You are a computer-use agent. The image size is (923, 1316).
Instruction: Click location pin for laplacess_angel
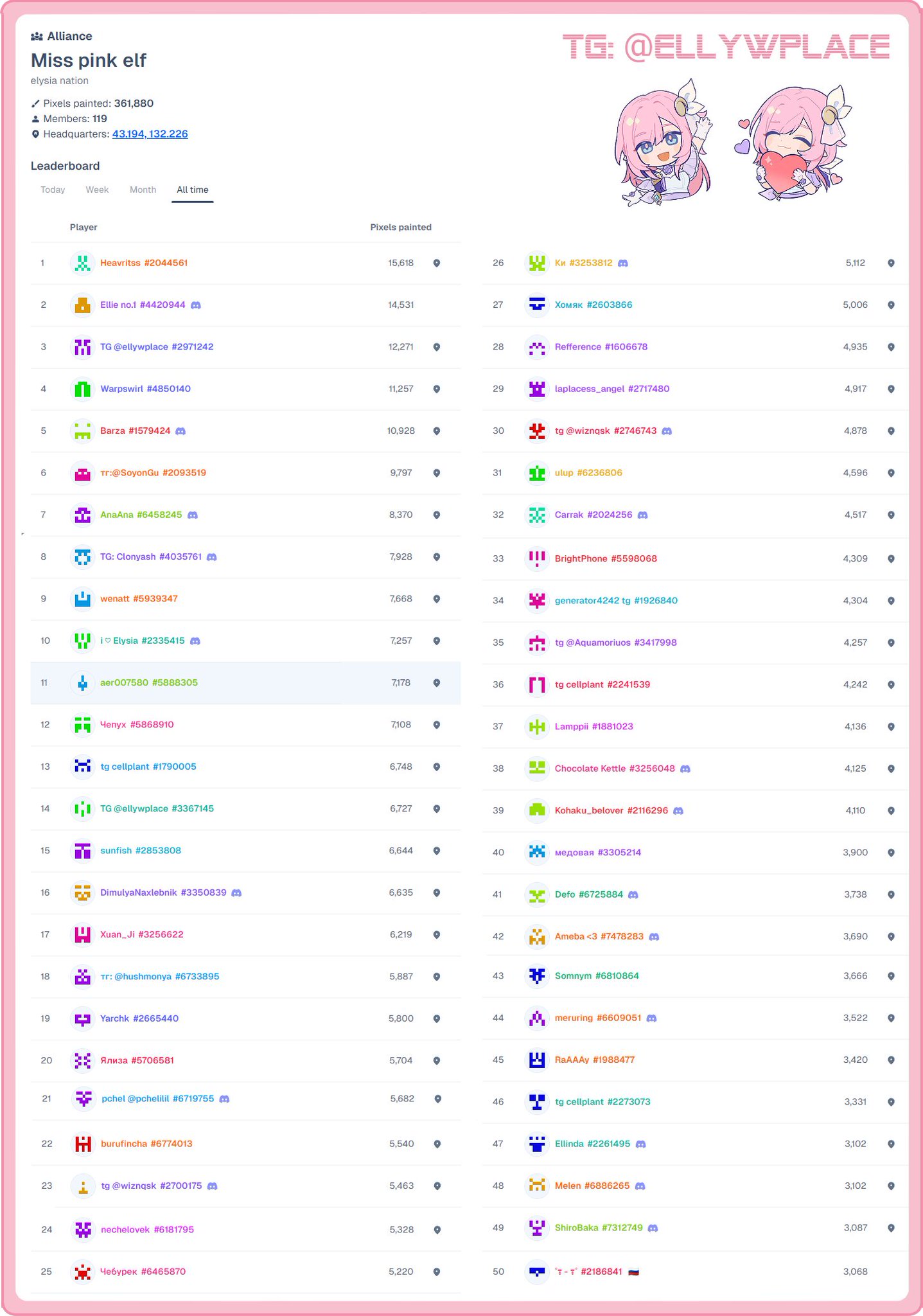pos(892,389)
